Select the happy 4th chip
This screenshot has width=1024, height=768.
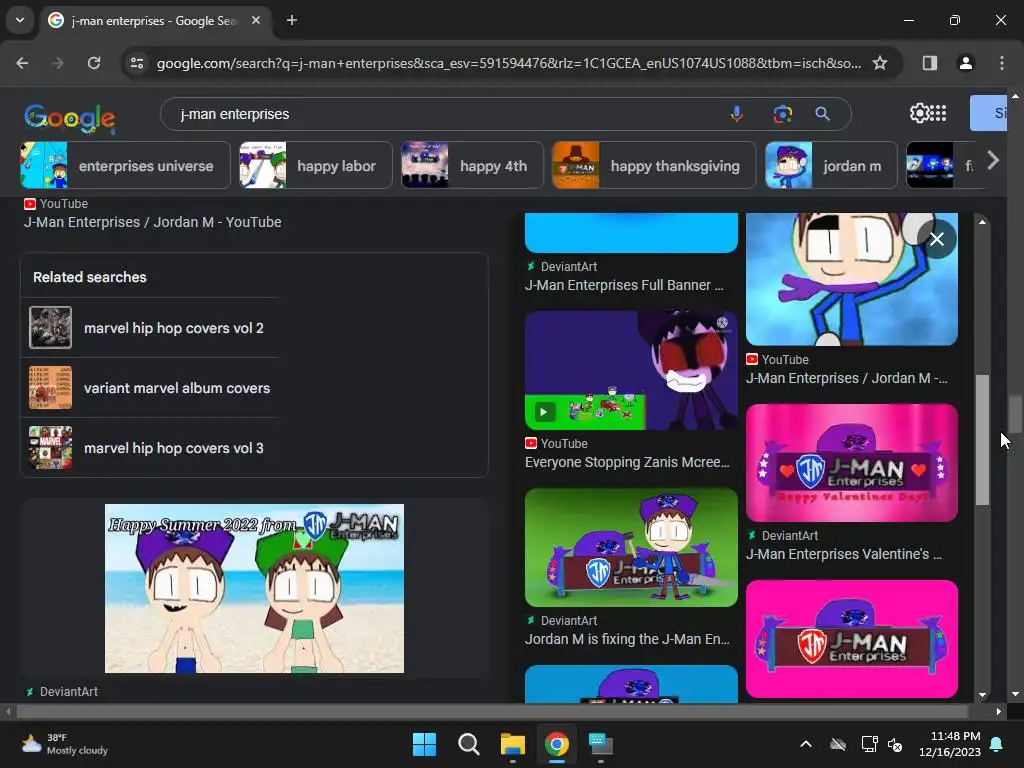tap(472, 166)
